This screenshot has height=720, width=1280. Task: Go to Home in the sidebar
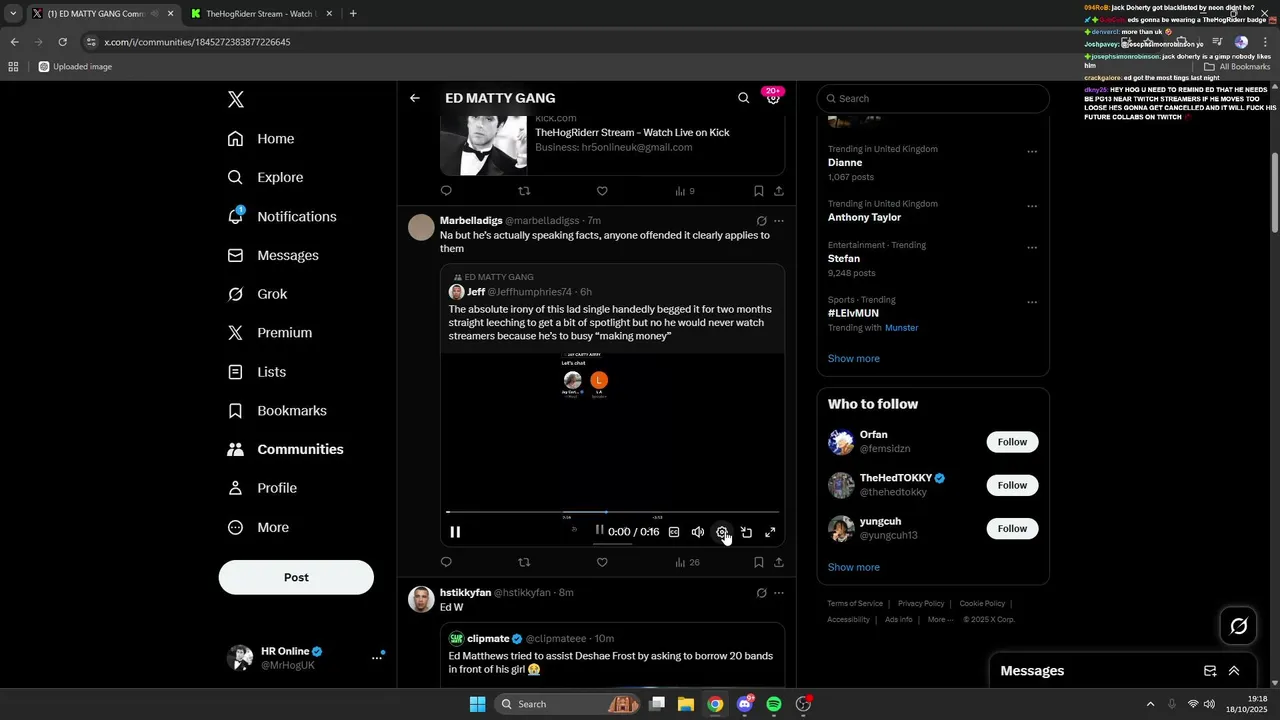pos(261,139)
